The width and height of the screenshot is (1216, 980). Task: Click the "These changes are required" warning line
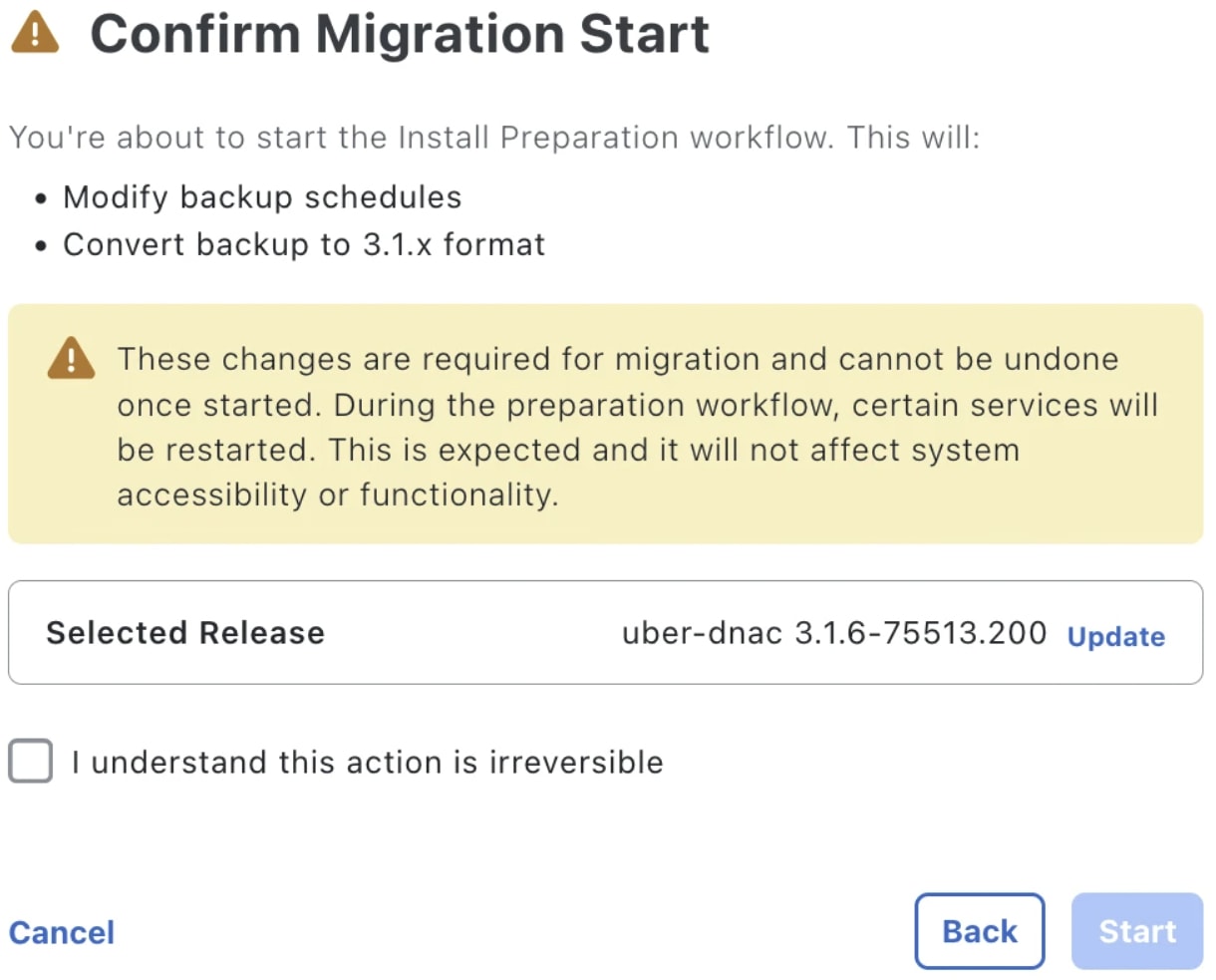pyautogui.click(x=618, y=359)
